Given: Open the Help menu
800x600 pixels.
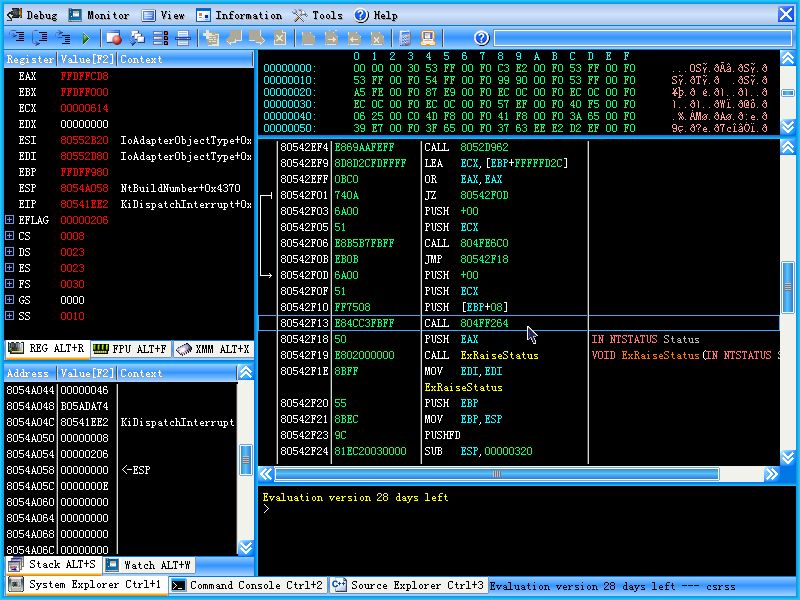Looking at the screenshot, I should [376, 15].
